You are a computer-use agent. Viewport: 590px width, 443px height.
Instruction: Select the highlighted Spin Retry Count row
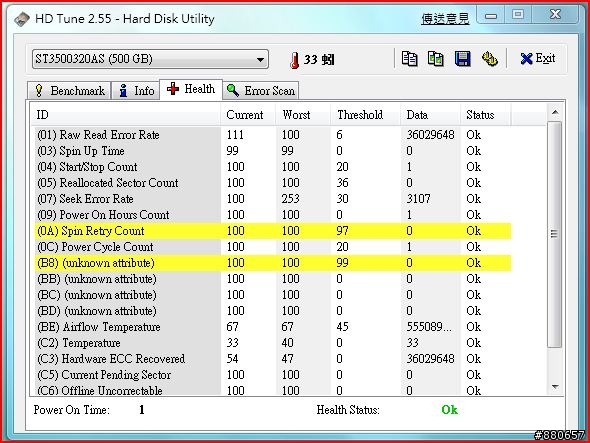(273, 231)
